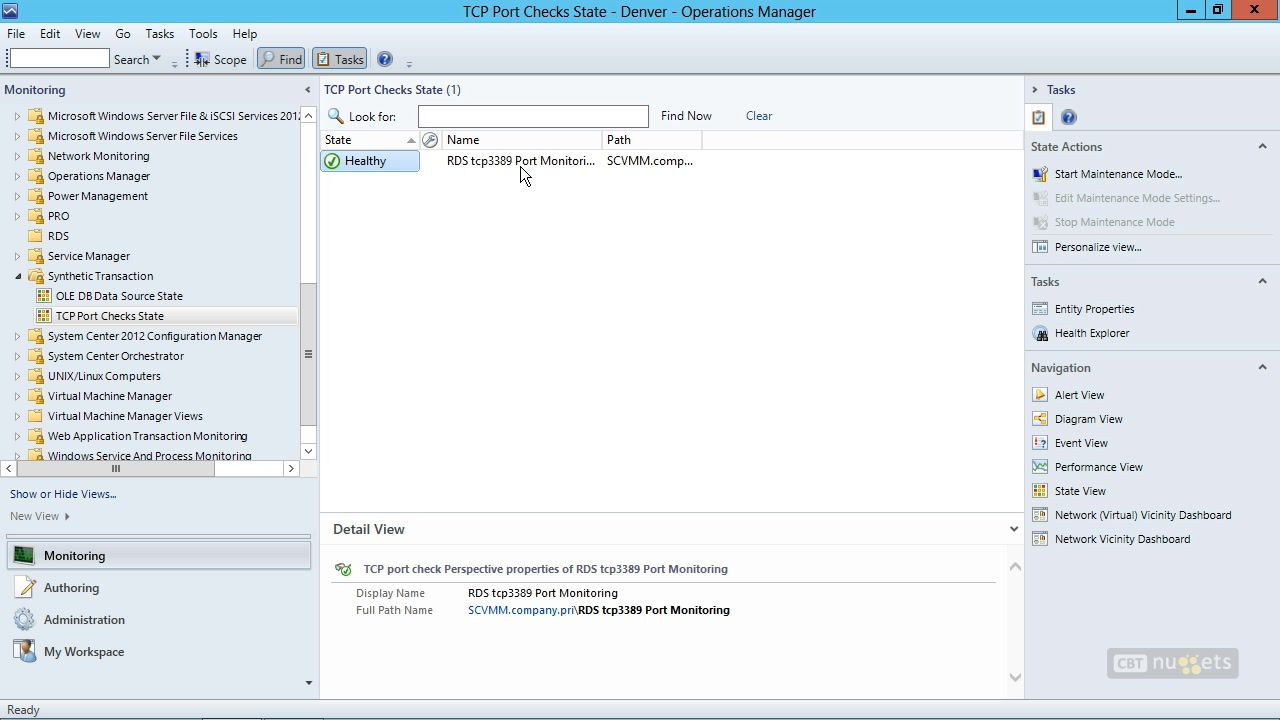Viewport: 1280px width, 720px height.
Task: Select Web Application Transaction Monitoring item
Action: pos(148,436)
